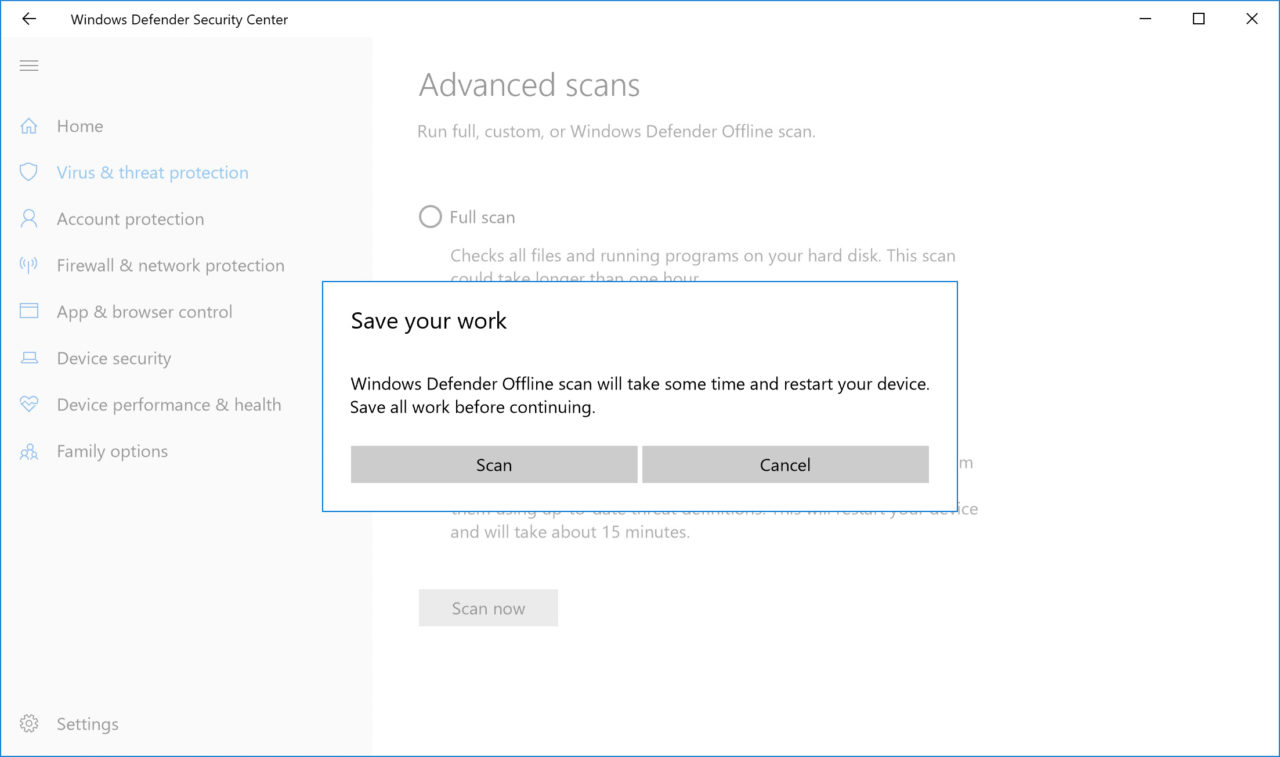Viewport: 1280px width, 757px height.
Task: Open Device performance & health section
Action: pos(169,405)
